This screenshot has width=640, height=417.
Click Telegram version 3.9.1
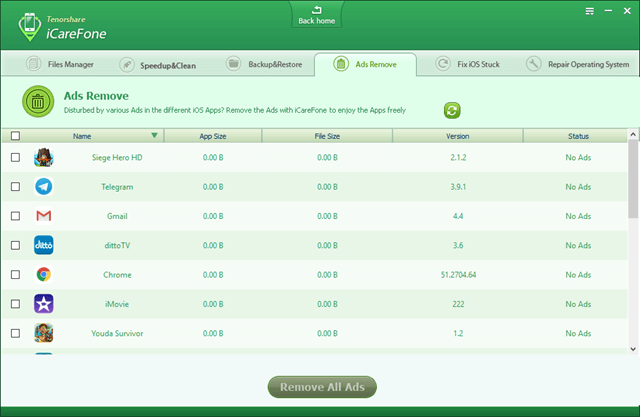pos(458,187)
